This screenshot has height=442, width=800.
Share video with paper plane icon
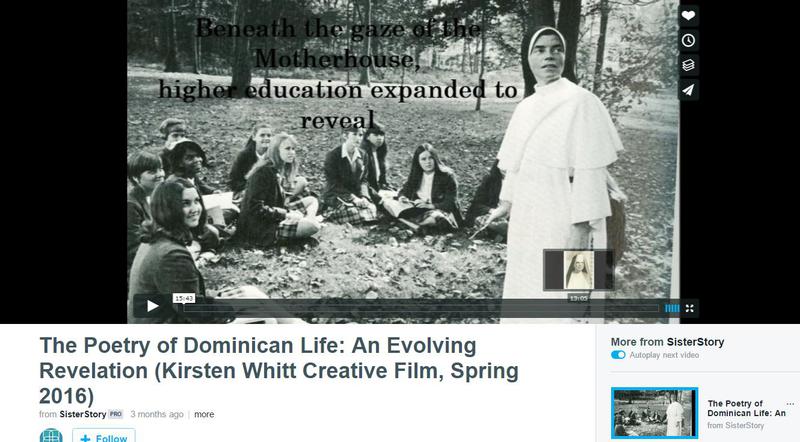coord(688,90)
